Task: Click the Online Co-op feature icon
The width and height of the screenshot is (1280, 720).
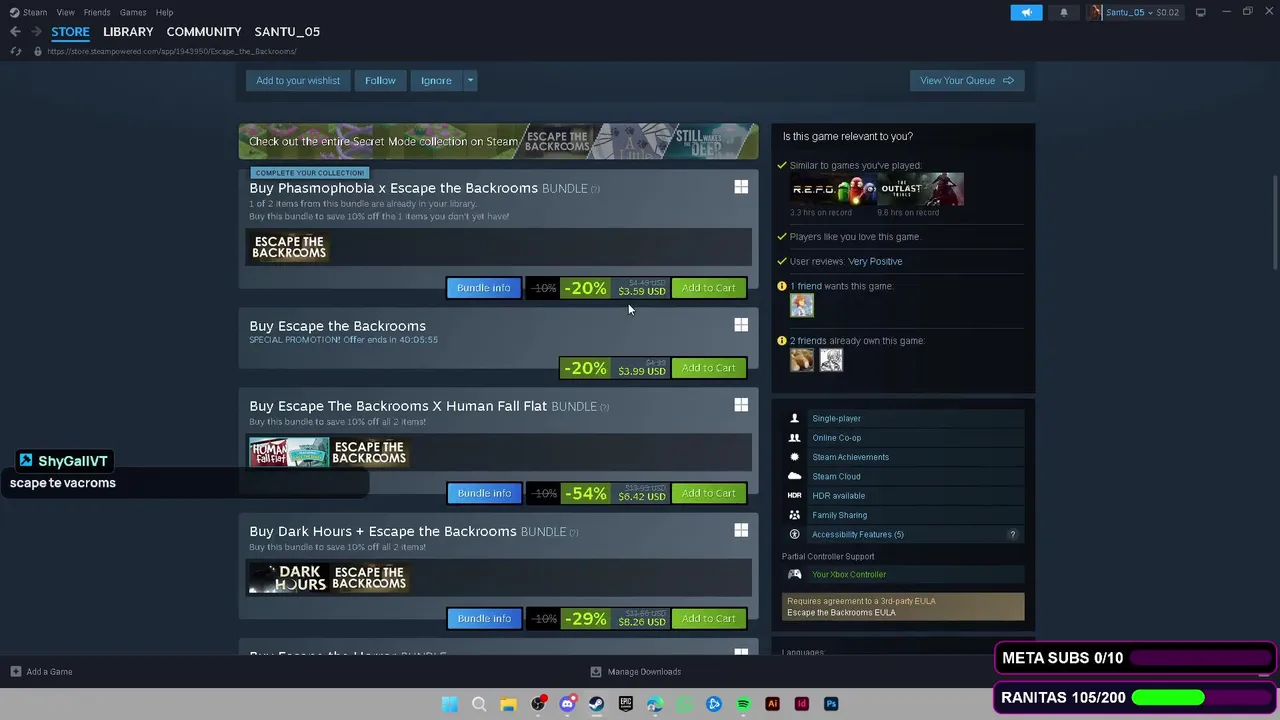Action: 795,438
